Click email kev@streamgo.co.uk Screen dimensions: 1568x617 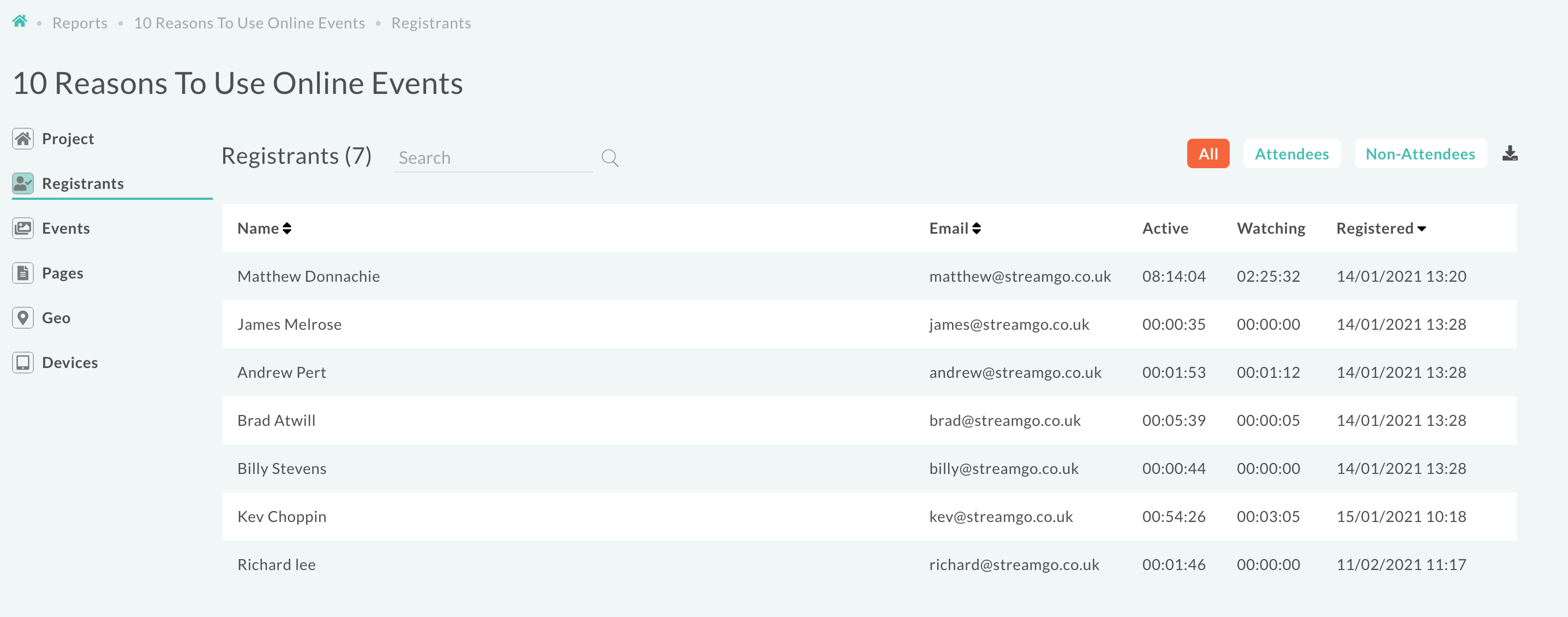tap(1001, 517)
